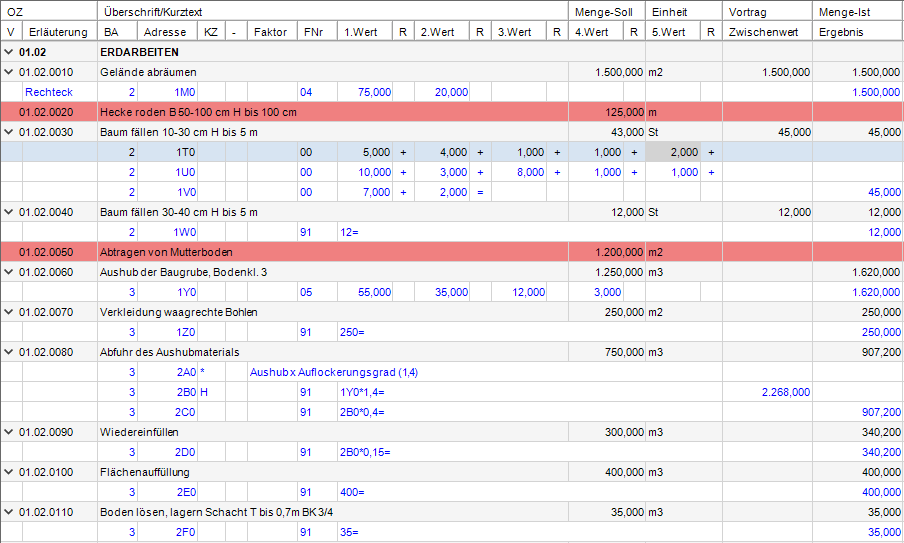Select red row 01.02.0050 Abtragen von Mutterboden

(x=452, y=252)
